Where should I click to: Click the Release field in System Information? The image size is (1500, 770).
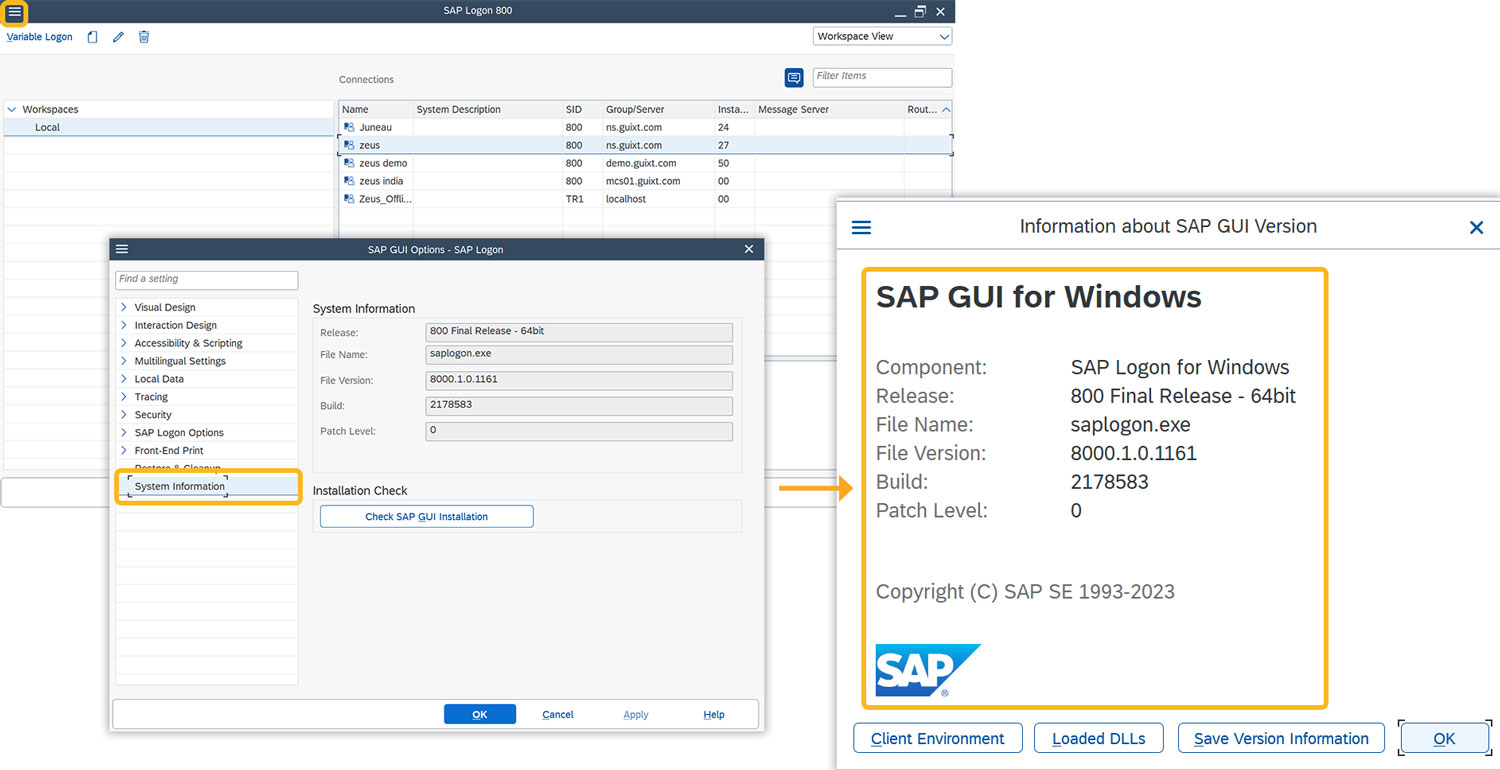point(579,333)
